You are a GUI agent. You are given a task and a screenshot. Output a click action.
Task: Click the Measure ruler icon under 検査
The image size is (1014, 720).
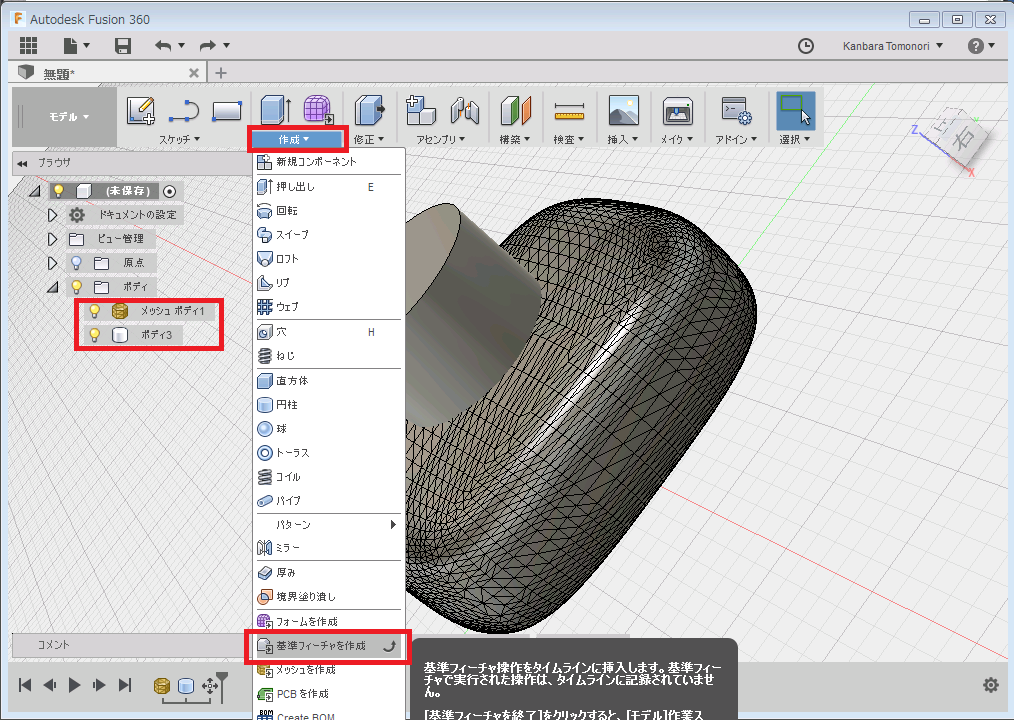point(569,110)
